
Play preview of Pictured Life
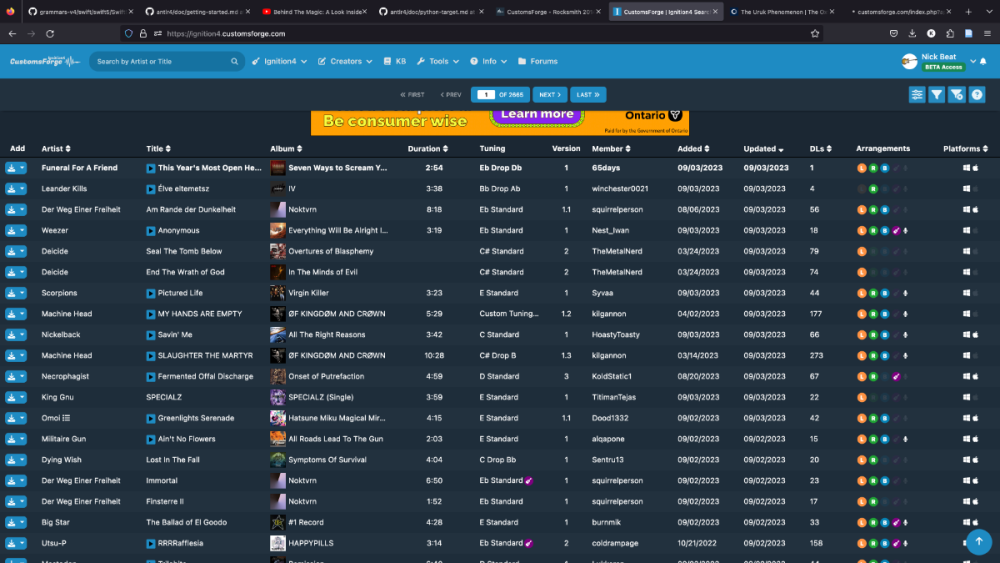coord(151,293)
